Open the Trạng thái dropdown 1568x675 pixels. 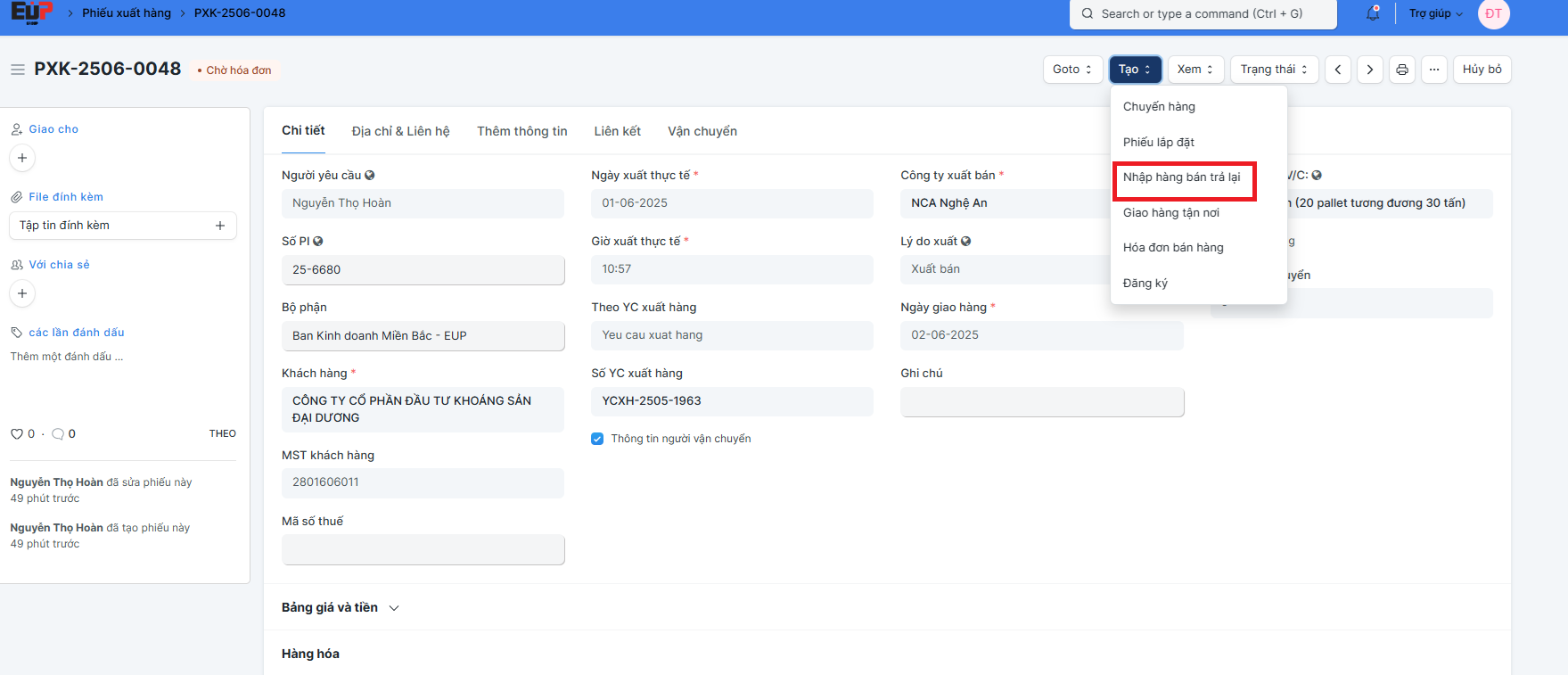tap(1273, 70)
